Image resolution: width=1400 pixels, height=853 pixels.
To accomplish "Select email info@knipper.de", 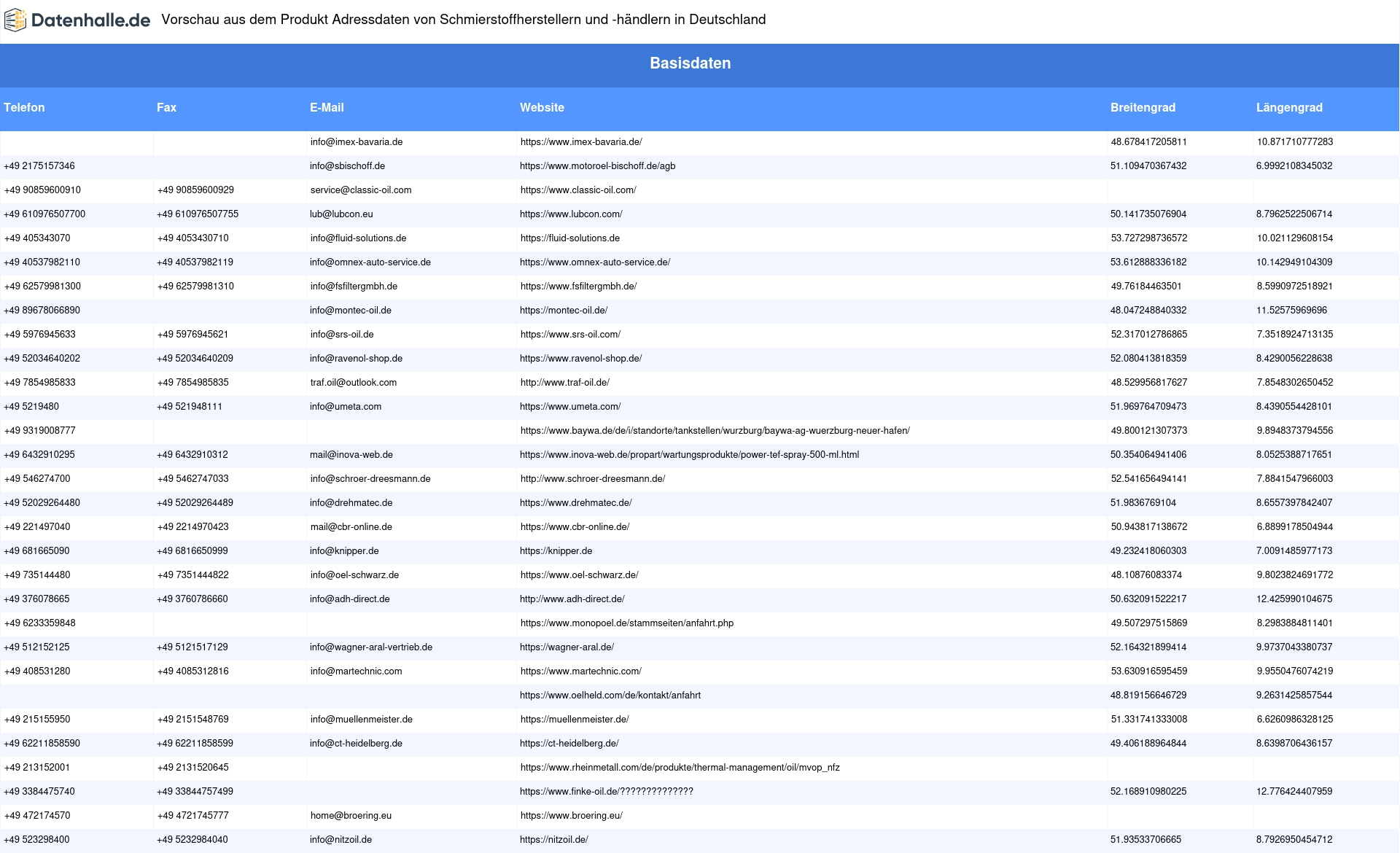I will point(344,551).
